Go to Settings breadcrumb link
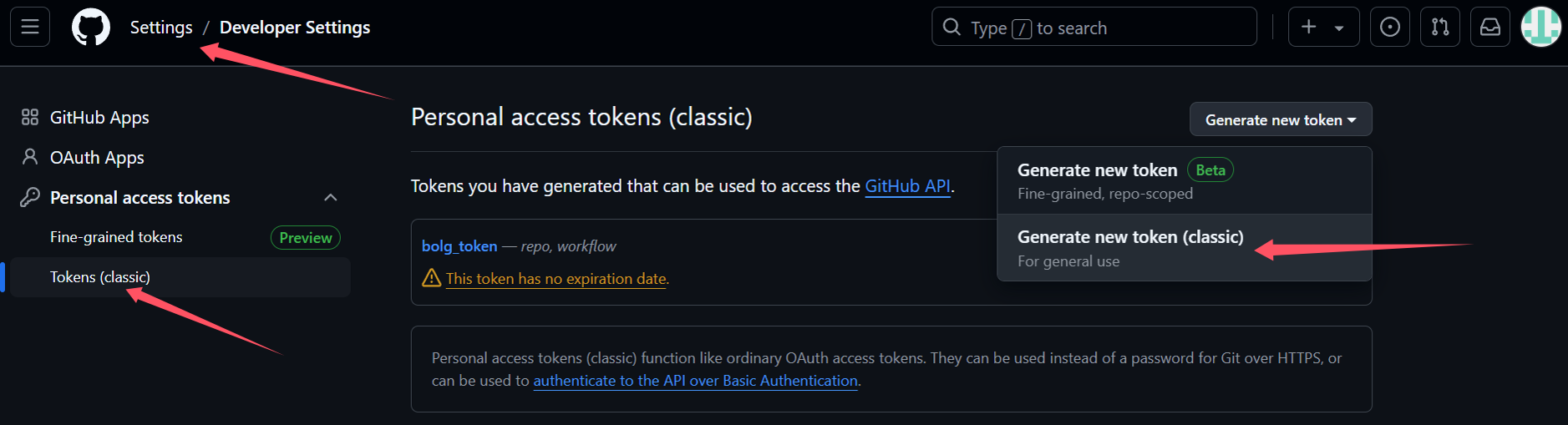This screenshot has width=1568, height=425. click(x=161, y=28)
